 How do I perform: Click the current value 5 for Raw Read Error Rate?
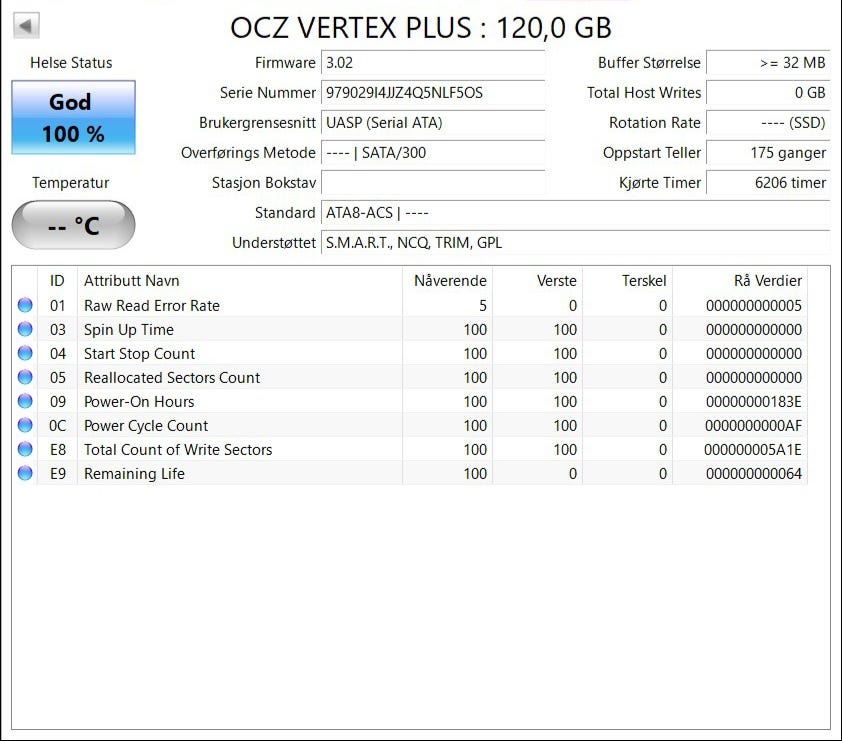coord(483,306)
